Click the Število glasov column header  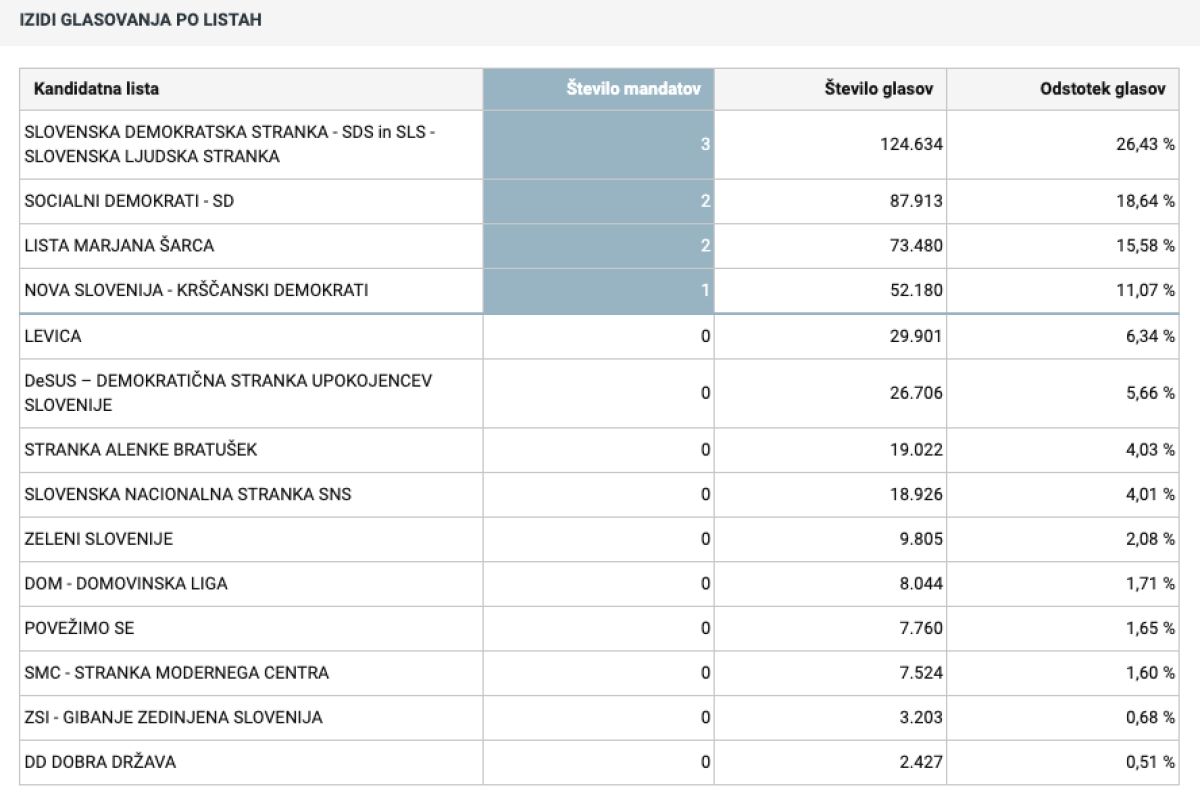(x=878, y=89)
